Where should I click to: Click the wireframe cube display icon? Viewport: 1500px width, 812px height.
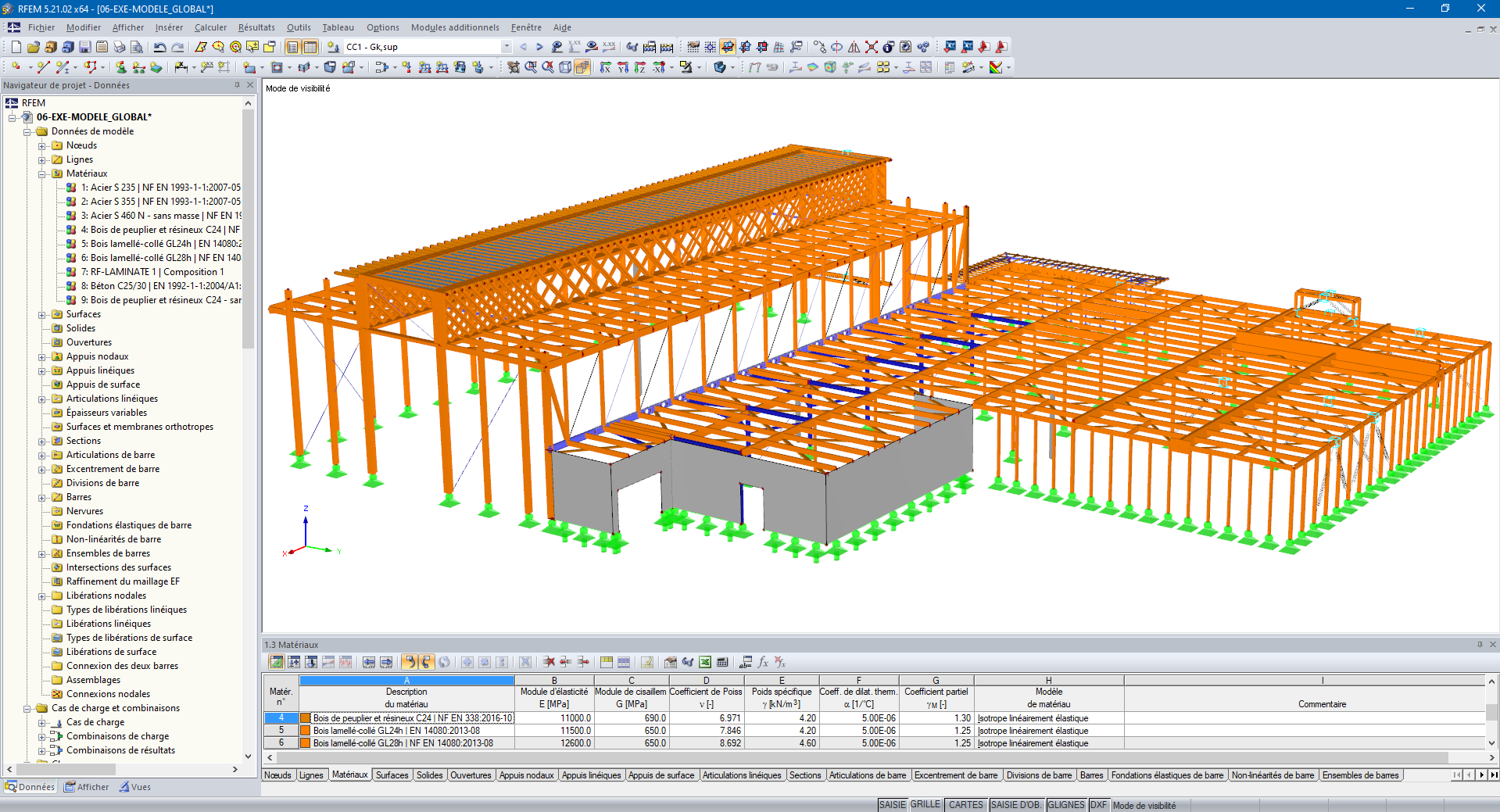coord(565,67)
